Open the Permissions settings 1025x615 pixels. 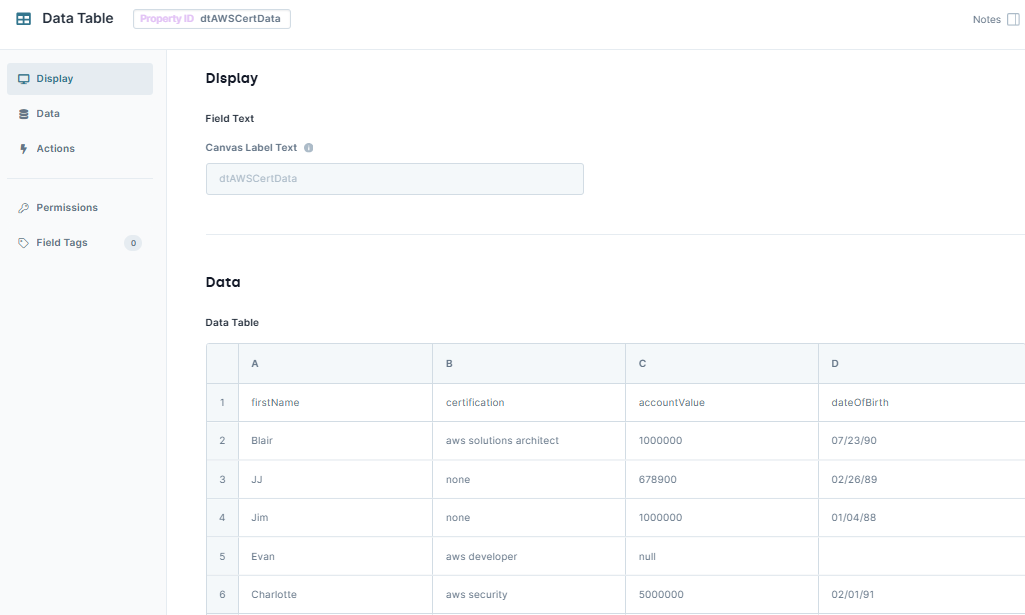67,207
